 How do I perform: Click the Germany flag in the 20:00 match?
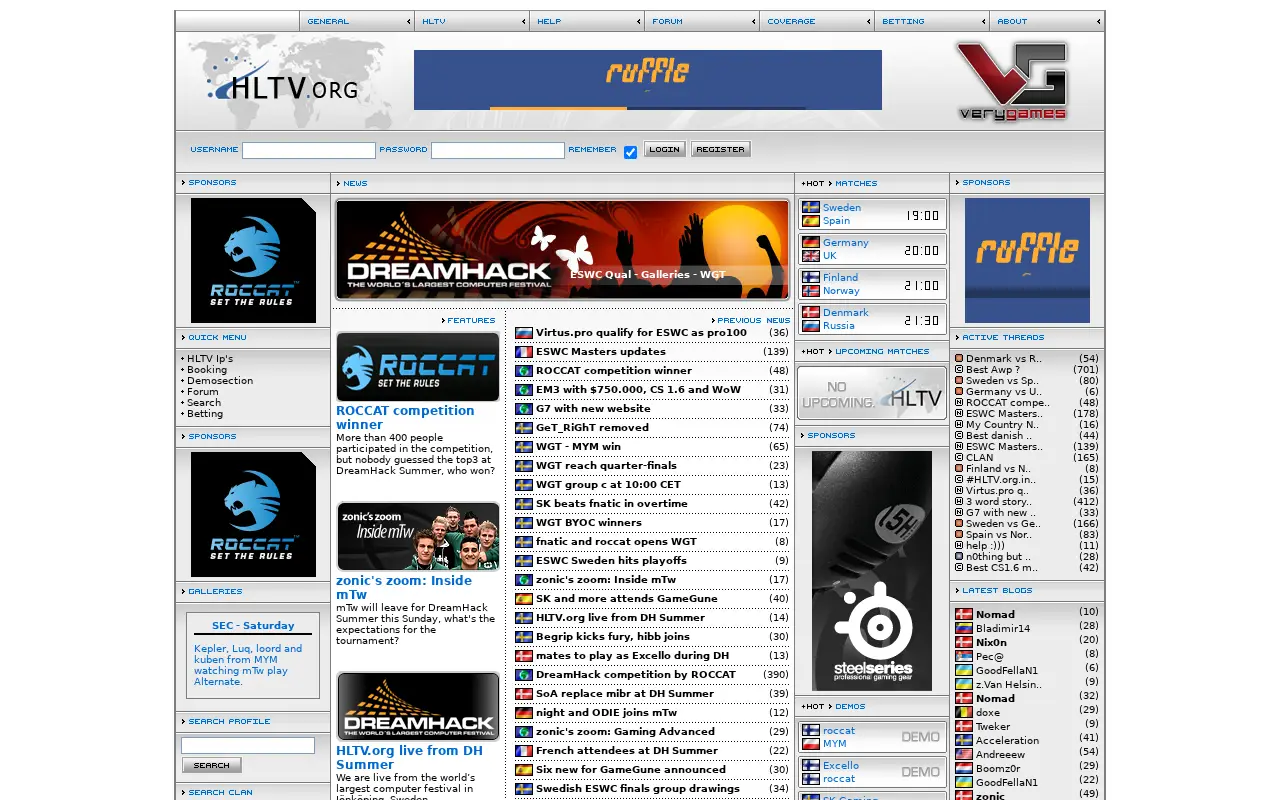click(x=811, y=243)
